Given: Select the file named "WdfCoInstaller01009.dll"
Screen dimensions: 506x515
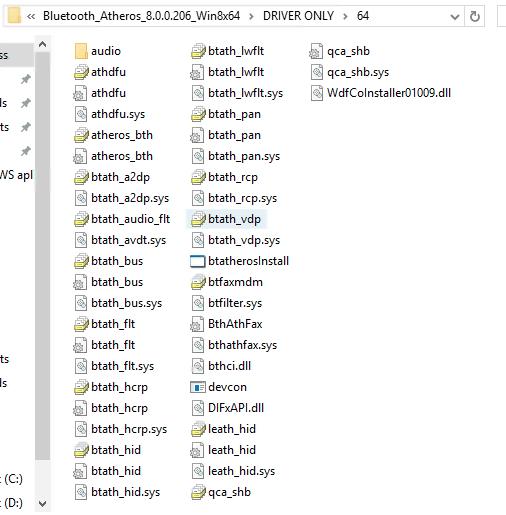Looking at the screenshot, I should (x=389, y=93).
